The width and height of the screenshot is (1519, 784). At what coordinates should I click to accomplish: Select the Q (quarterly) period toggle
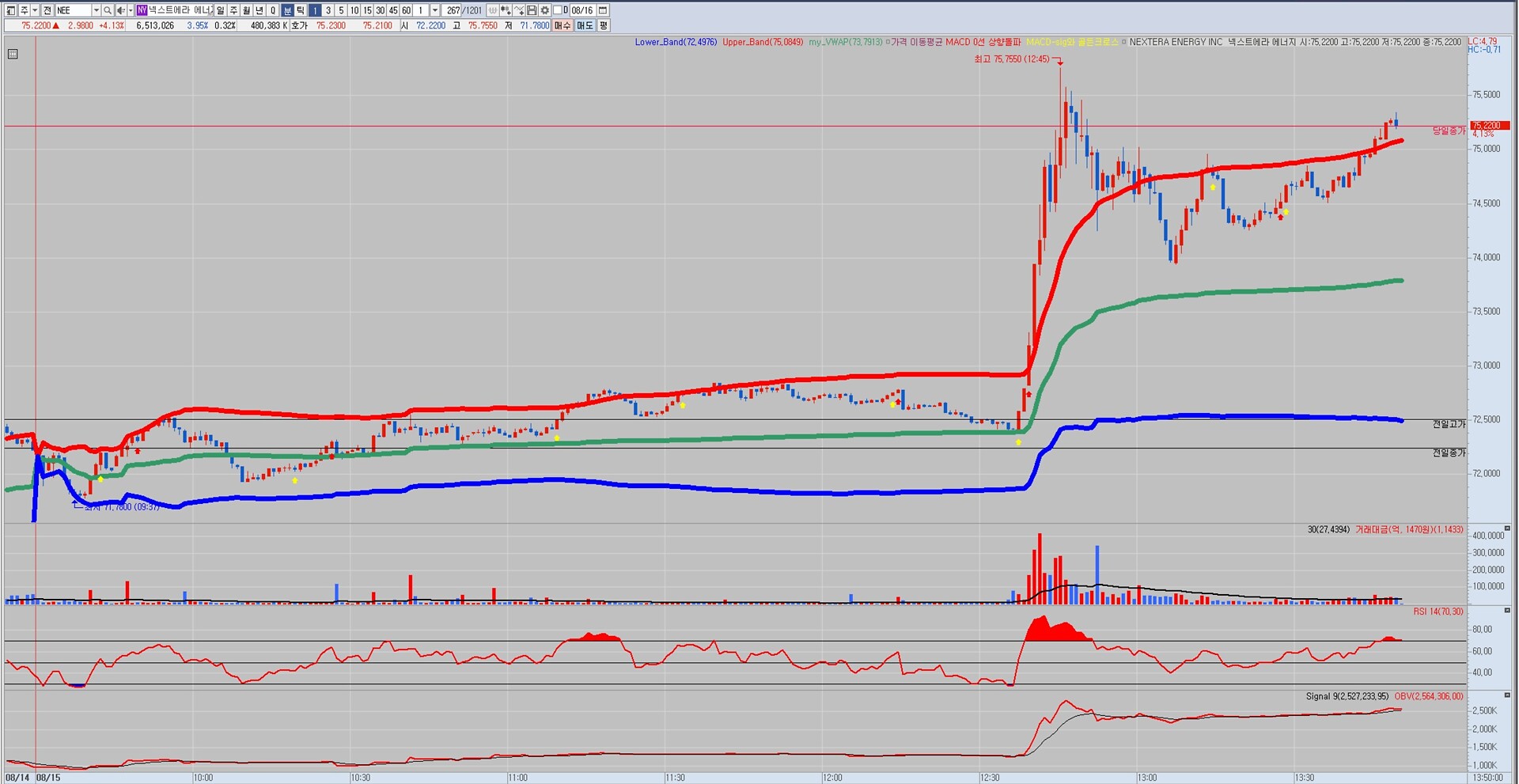(x=273, y=10)
